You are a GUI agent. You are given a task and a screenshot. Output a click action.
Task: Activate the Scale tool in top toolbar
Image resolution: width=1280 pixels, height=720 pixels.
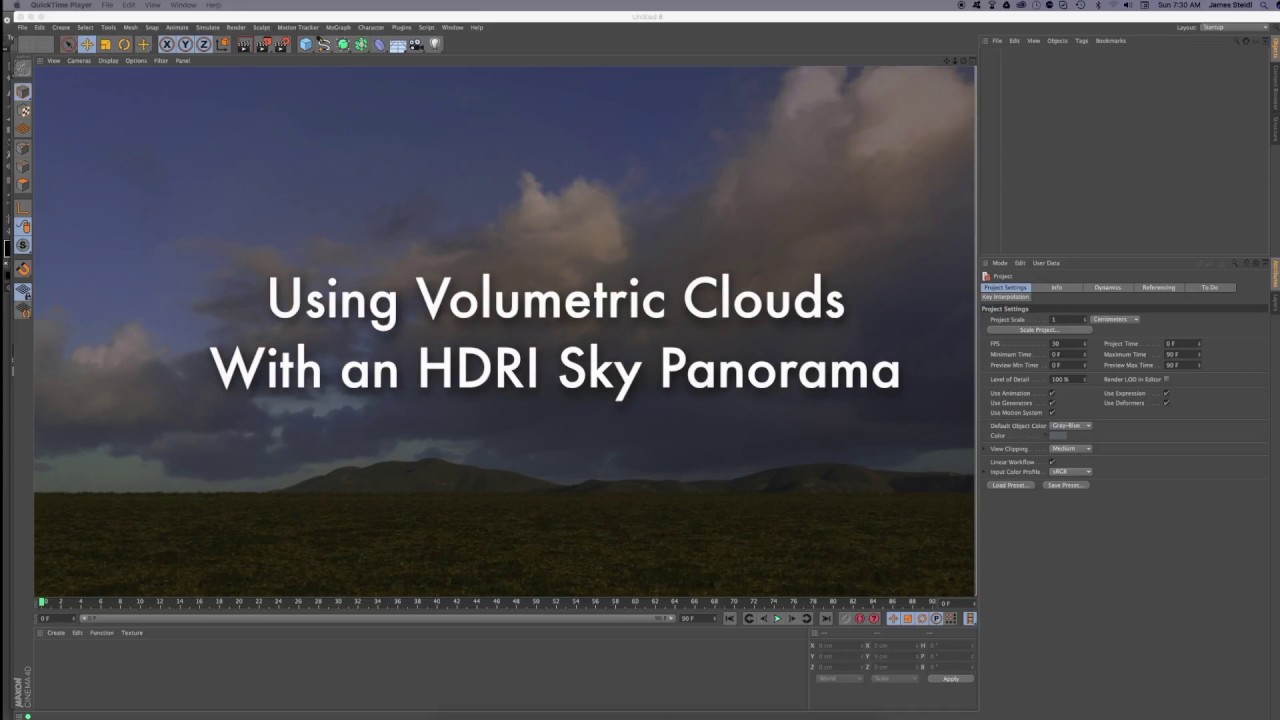(x=106, y=44)
